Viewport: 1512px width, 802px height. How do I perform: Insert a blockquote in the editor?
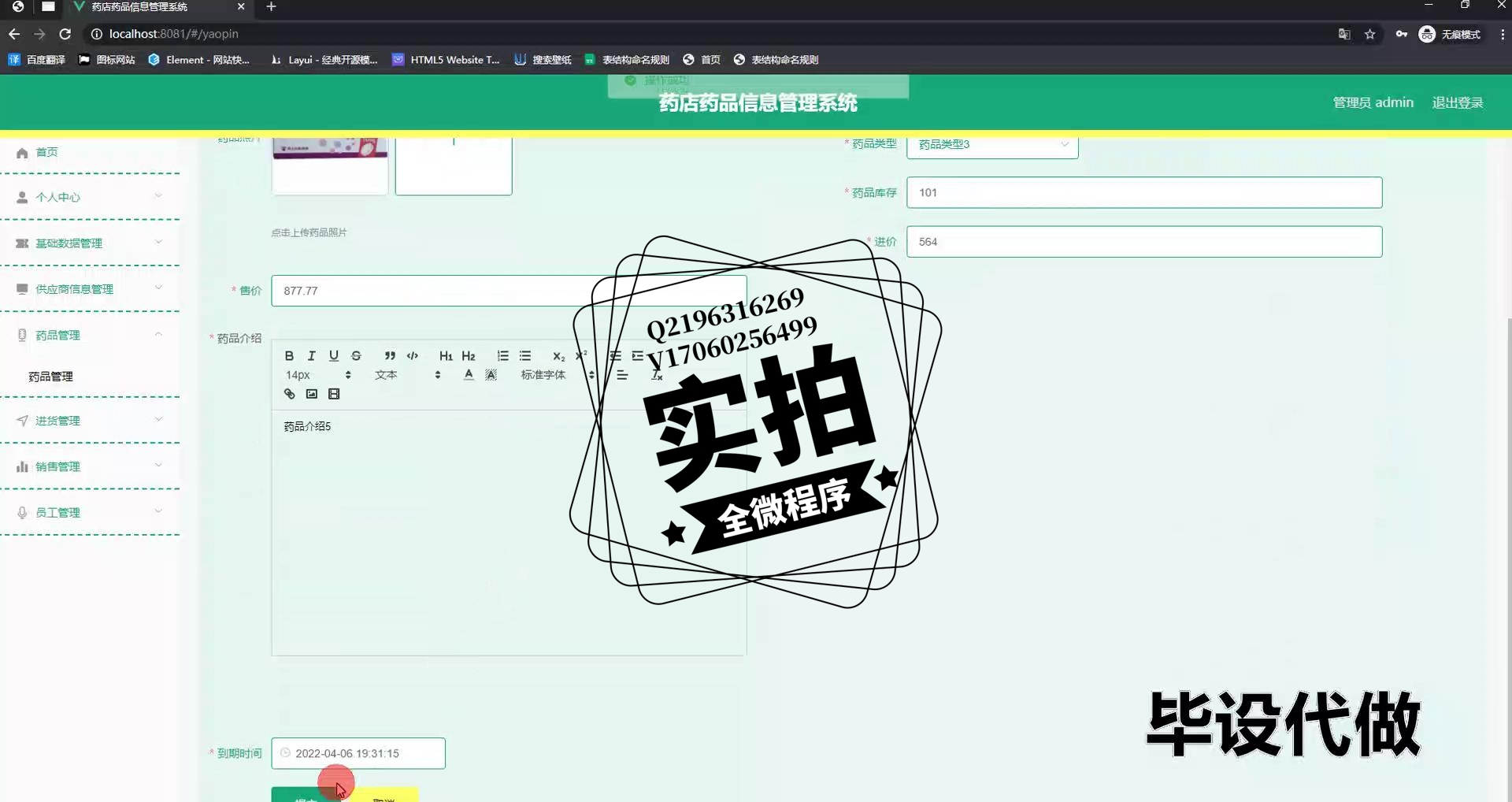390,356
